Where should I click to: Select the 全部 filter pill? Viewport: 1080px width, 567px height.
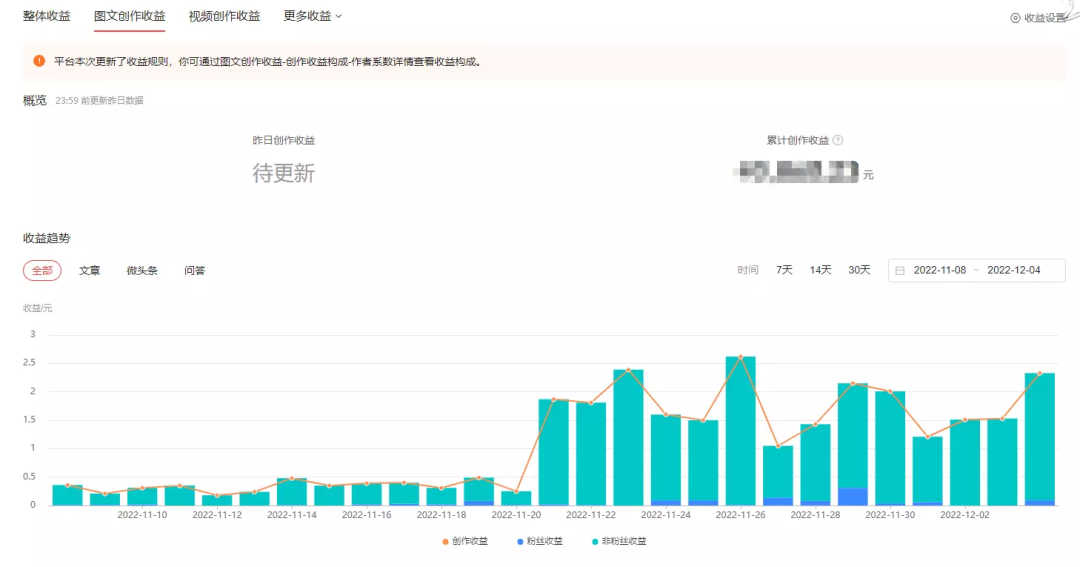[42, 271]
